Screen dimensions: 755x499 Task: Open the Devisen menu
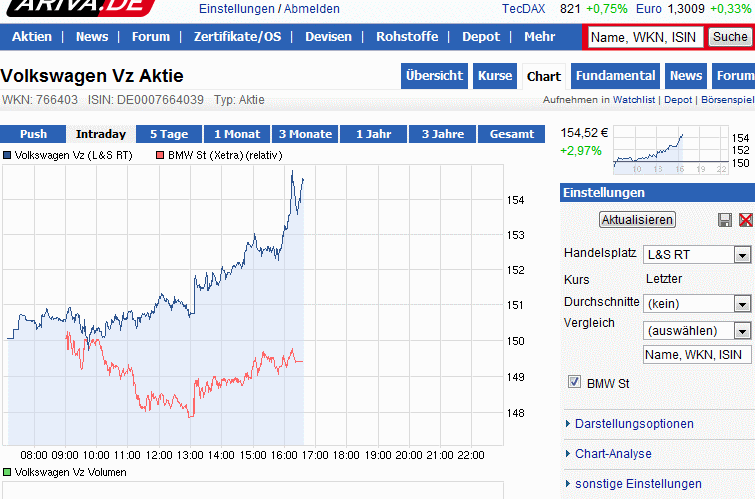pyautogui.click(x=328, y=37)
